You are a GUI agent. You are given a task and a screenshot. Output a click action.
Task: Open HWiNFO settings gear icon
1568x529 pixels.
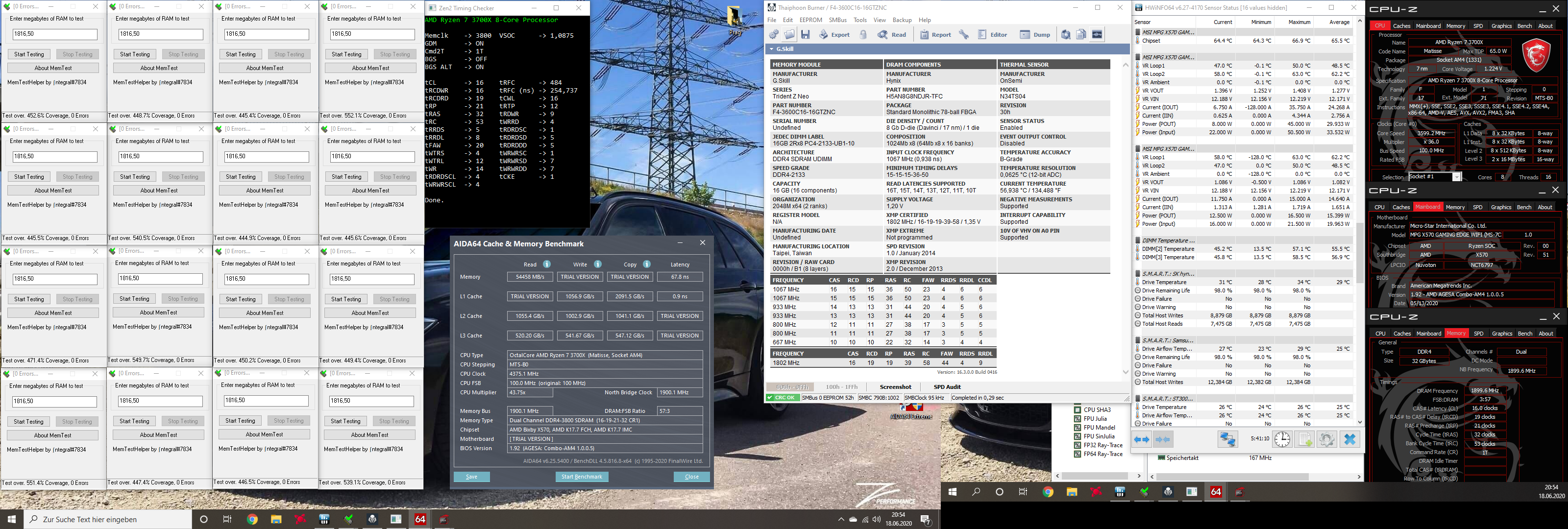click(x=1326, y=439)
